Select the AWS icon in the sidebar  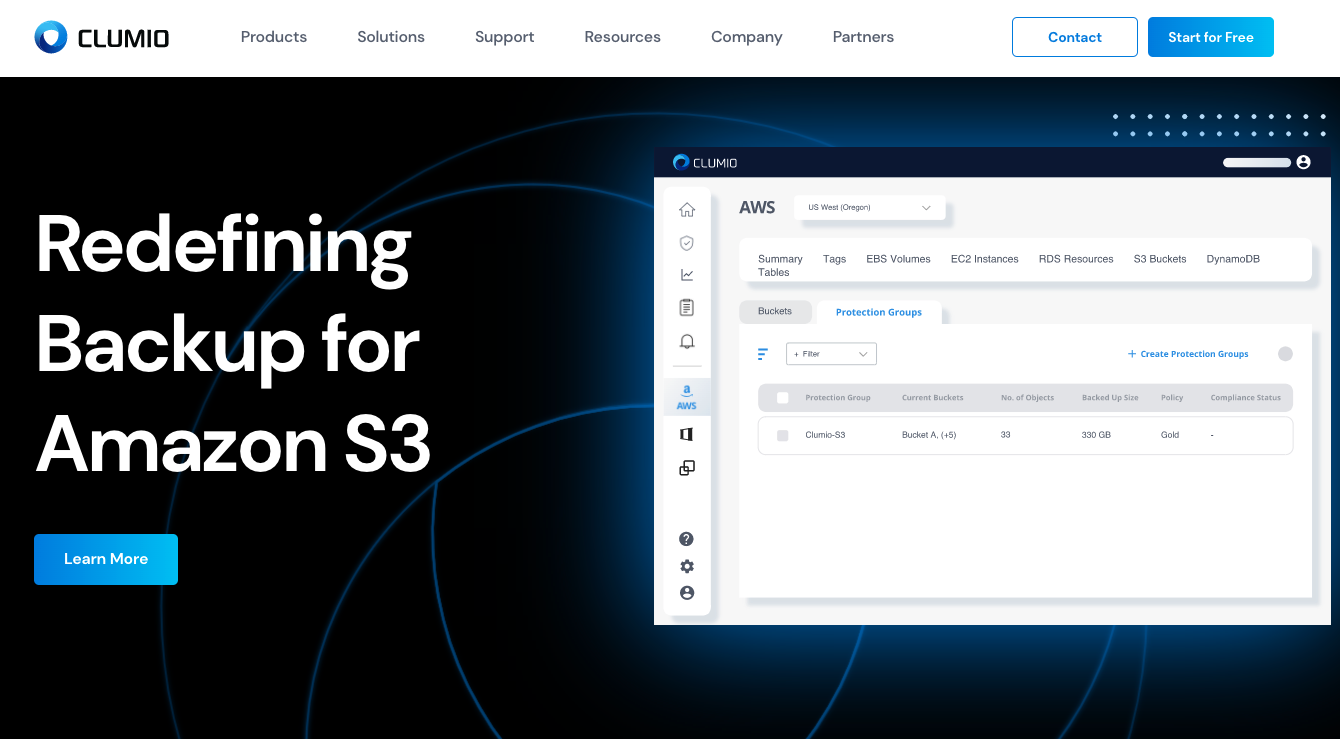click(x=687, y=397)
